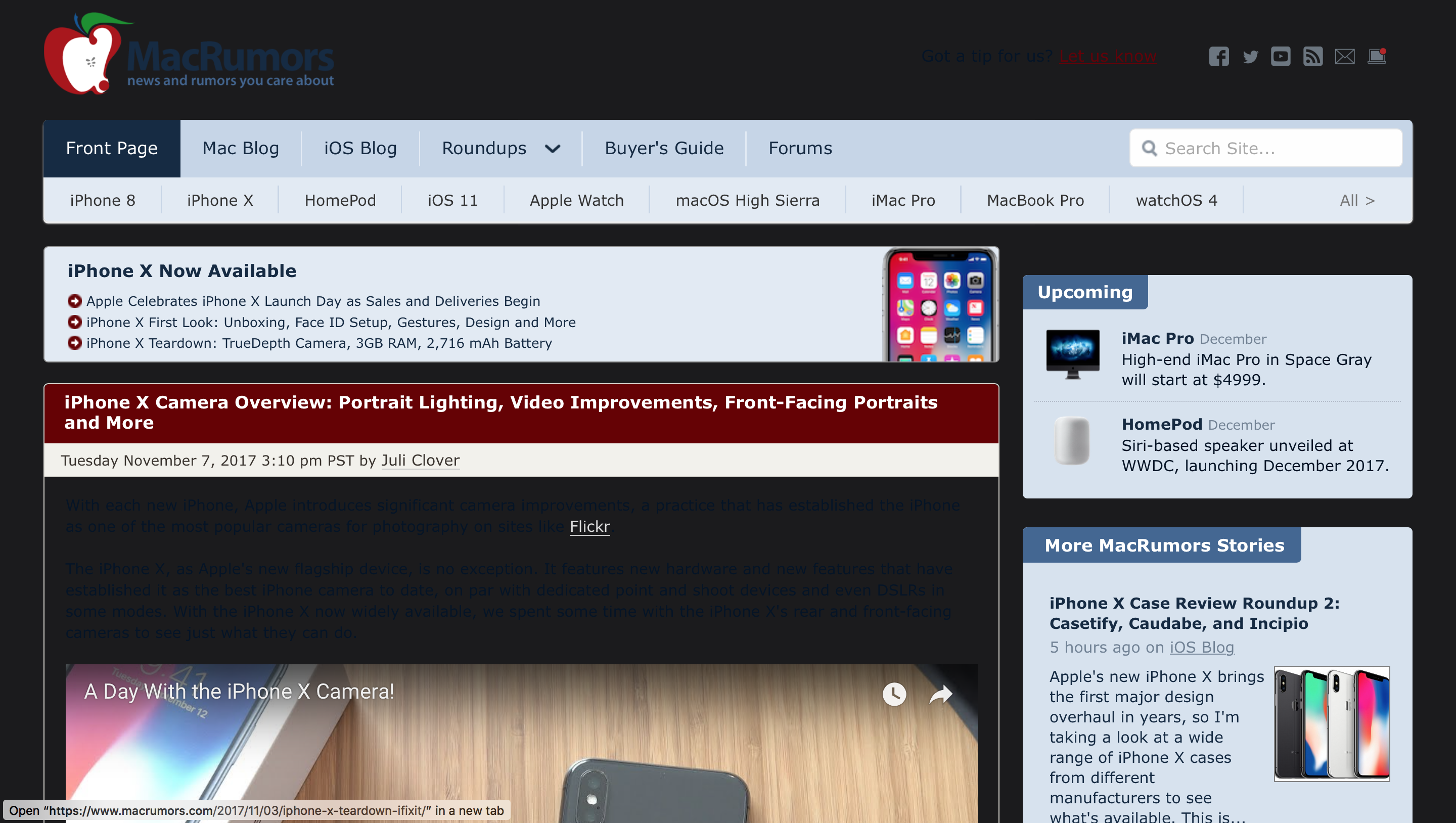Open the Apple Watch roundup
This screenshot has height=823, width=1456.
point(576,200)
